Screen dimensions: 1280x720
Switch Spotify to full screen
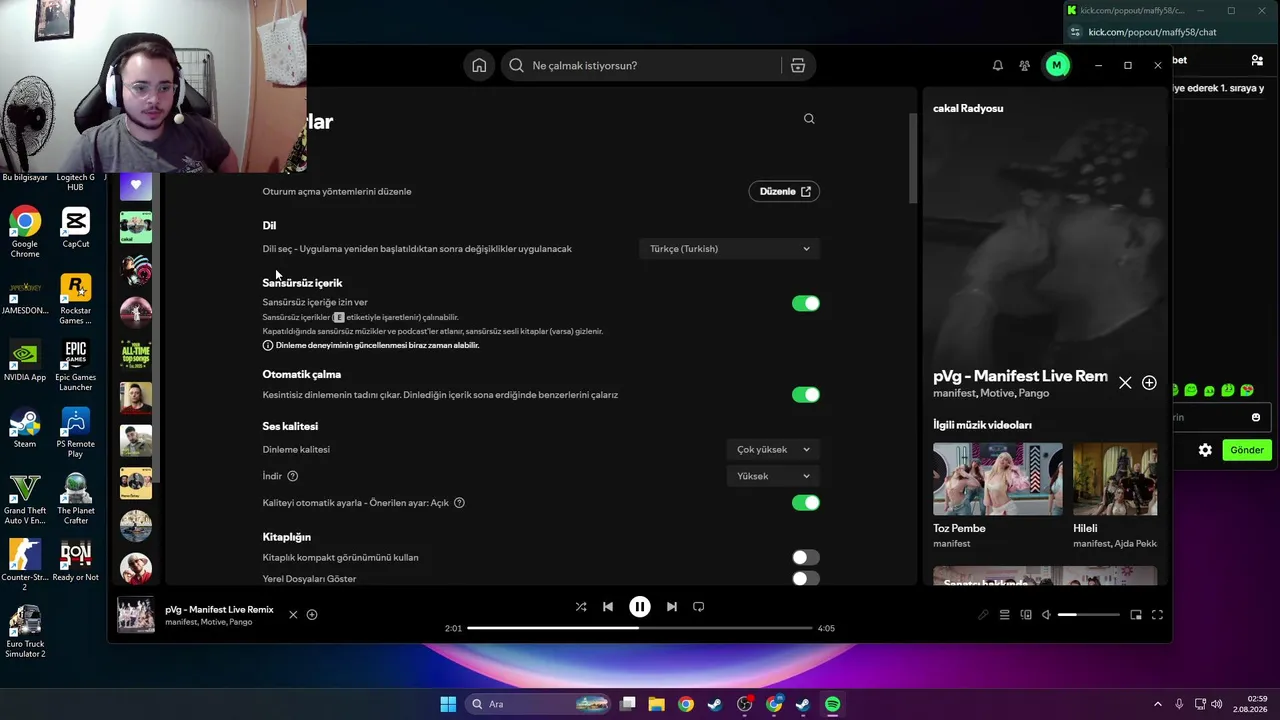(x=1157, y=615)
